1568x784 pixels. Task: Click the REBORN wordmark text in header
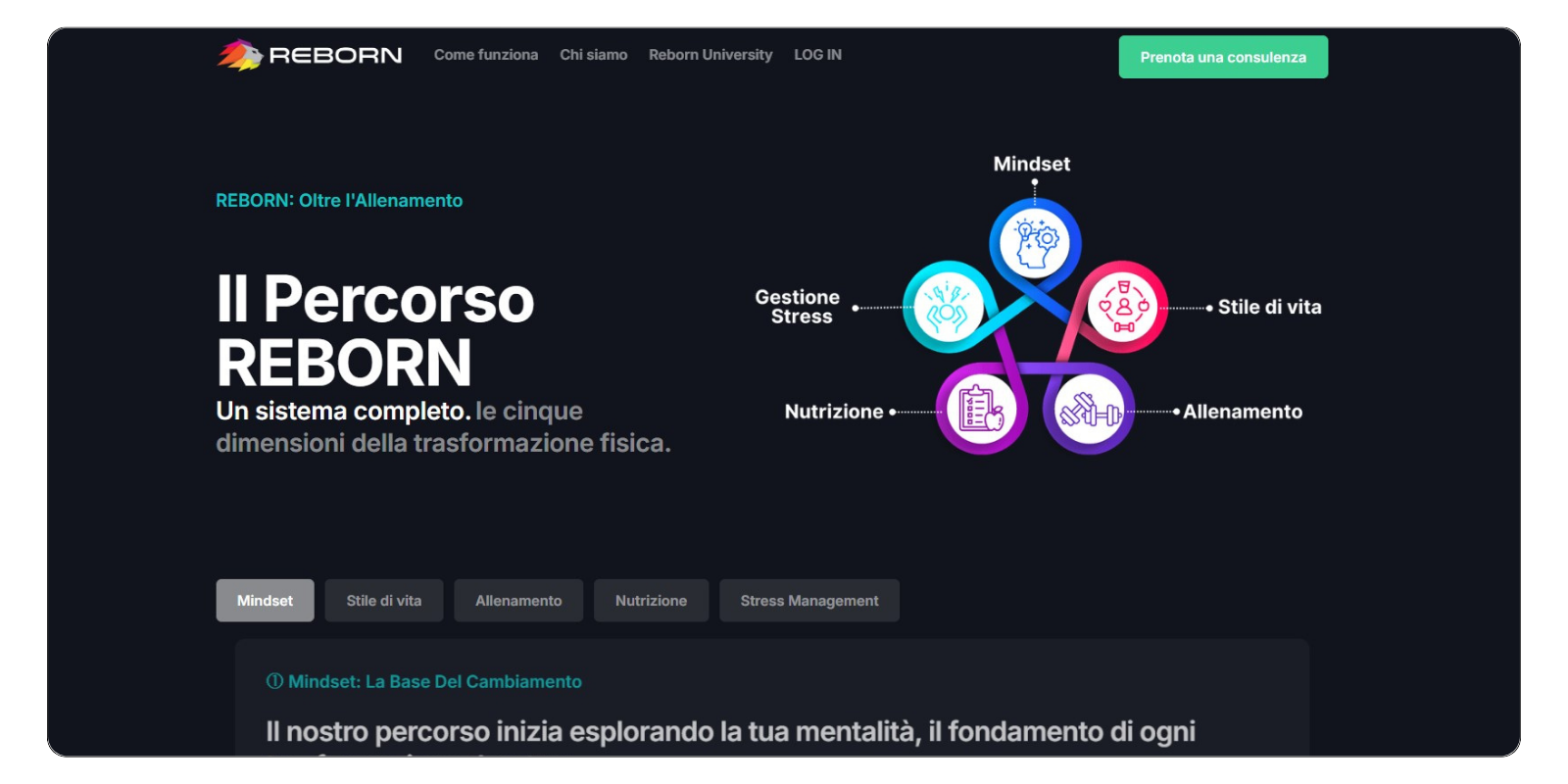(335, 56)
